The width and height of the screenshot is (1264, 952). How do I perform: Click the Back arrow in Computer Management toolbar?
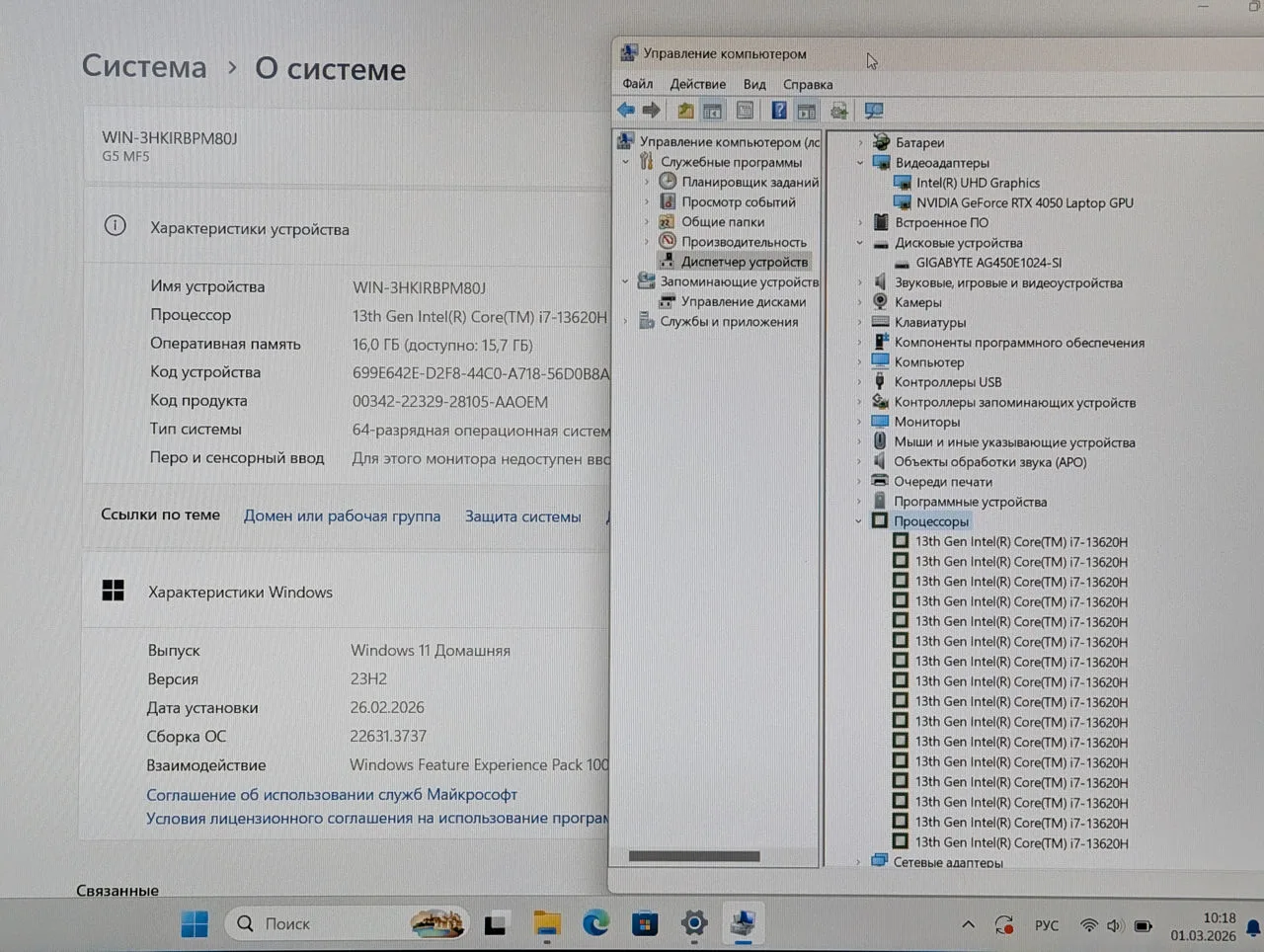click(626, 111)
